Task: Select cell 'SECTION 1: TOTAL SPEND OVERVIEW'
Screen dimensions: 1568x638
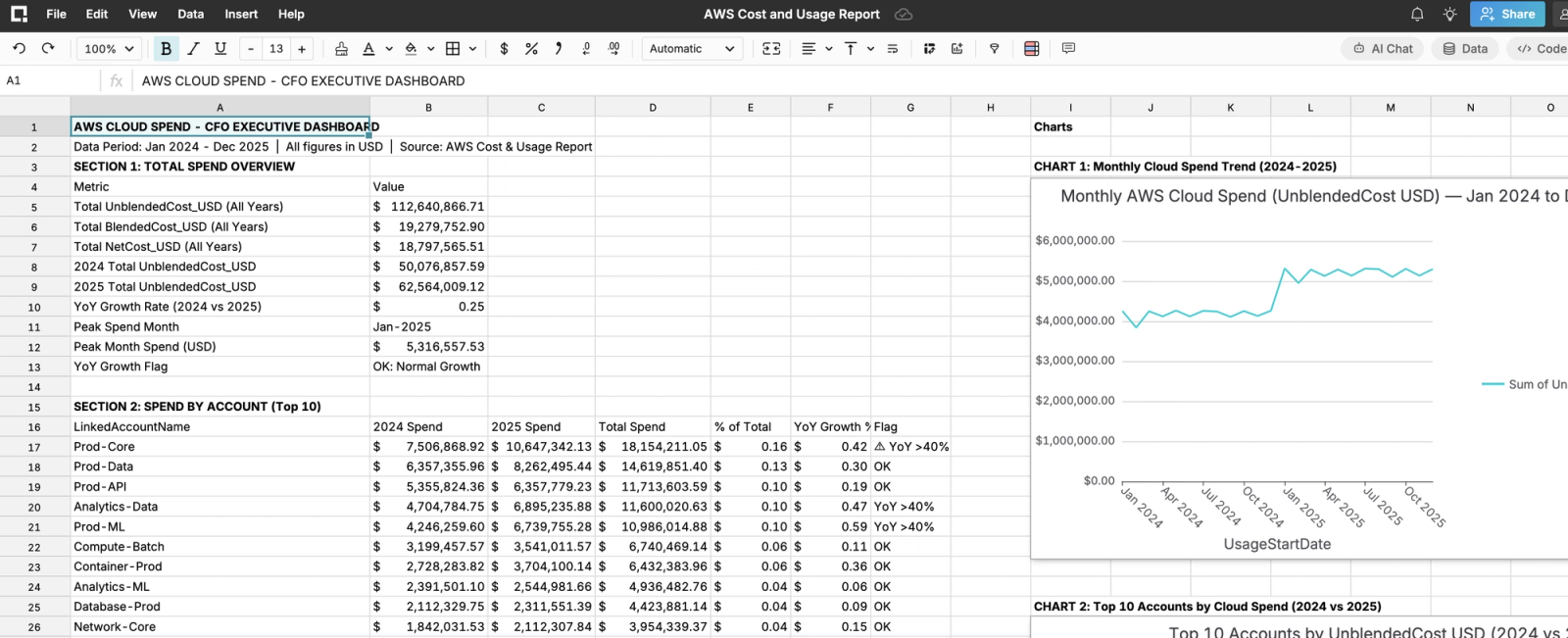Action: click(220, 167)
